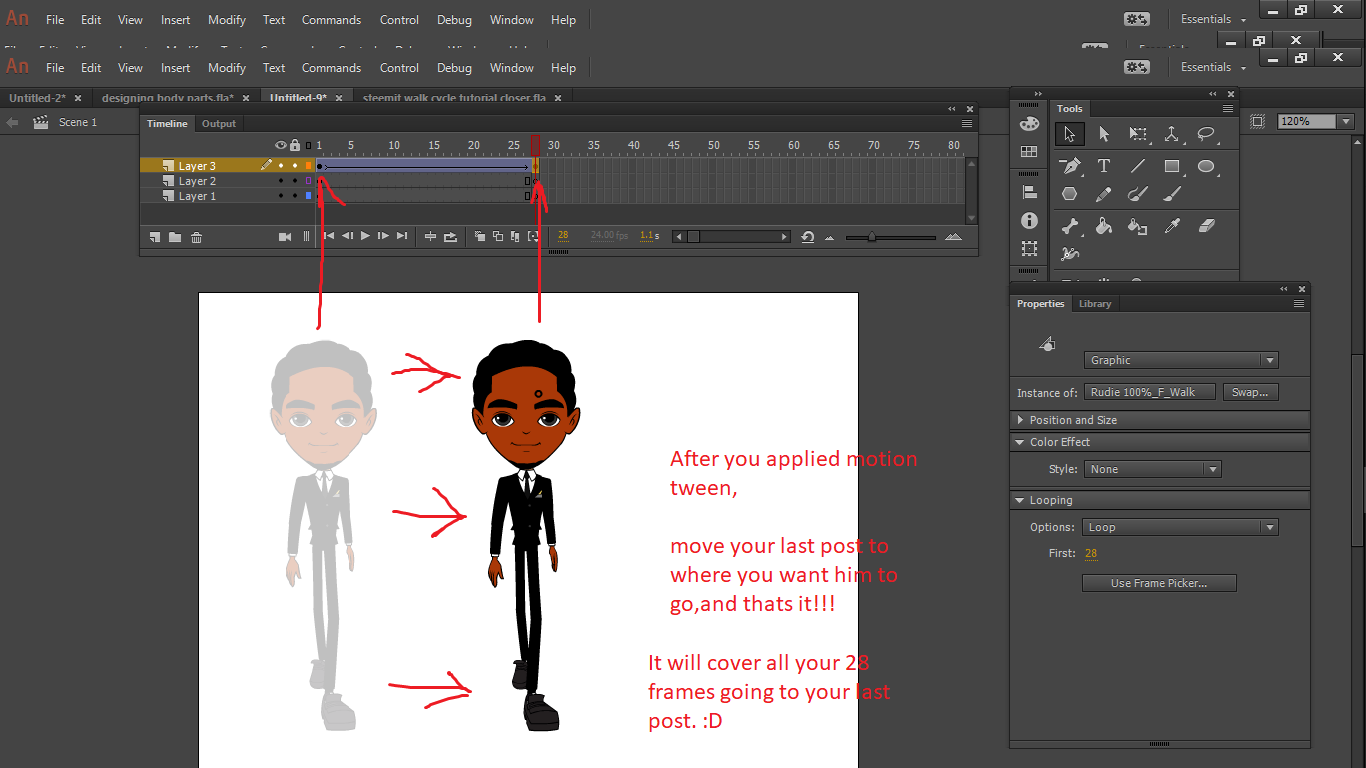The image size is (1366, 768).
Task: Select the 3D Rotation tool
Action: pos(1172,134)
